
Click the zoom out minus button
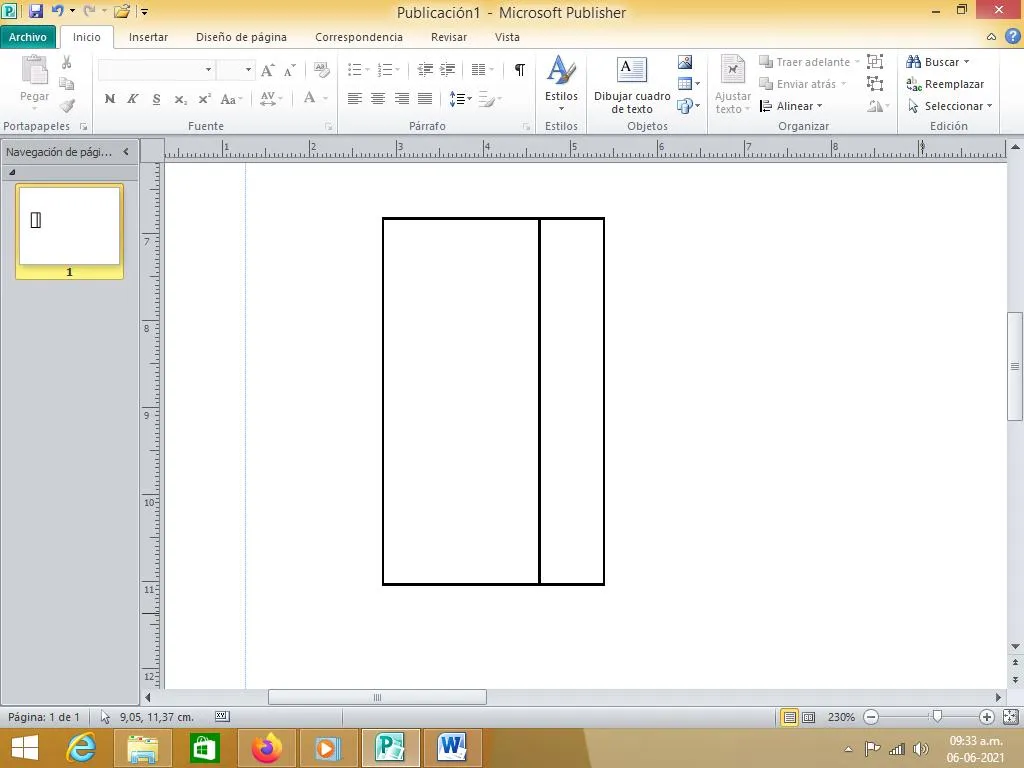pos(871,717)
